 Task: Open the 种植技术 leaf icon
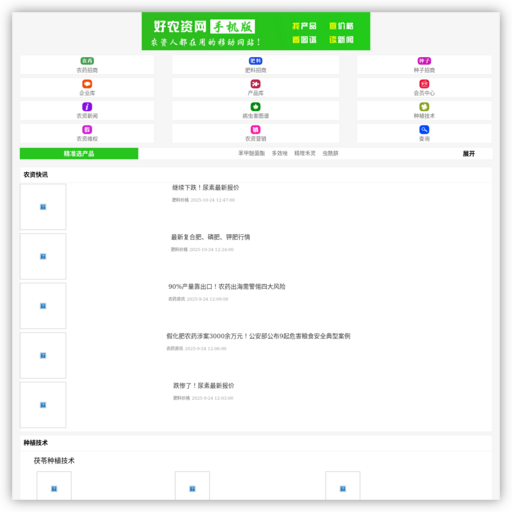pos(424,107)
